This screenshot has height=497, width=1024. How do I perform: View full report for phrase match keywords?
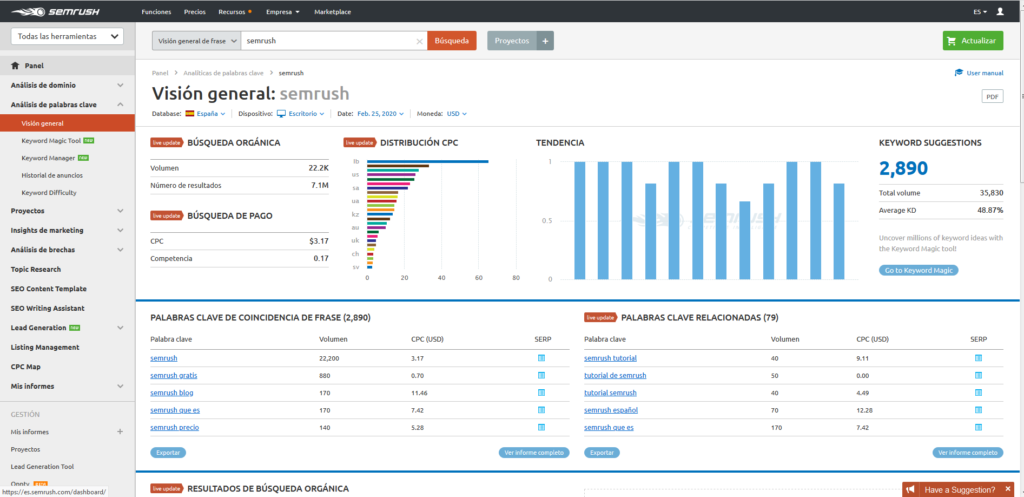tap(534, 453)
